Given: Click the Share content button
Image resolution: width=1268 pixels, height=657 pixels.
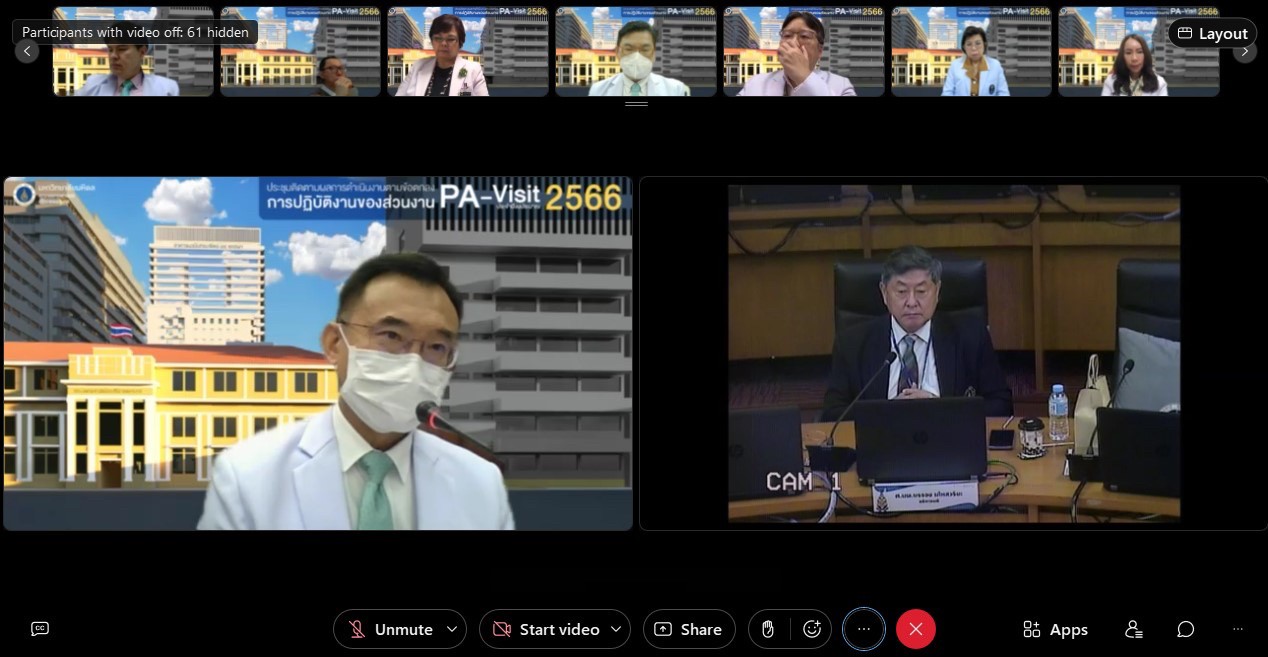Looking at the screenshot, I should click(688, 629).
